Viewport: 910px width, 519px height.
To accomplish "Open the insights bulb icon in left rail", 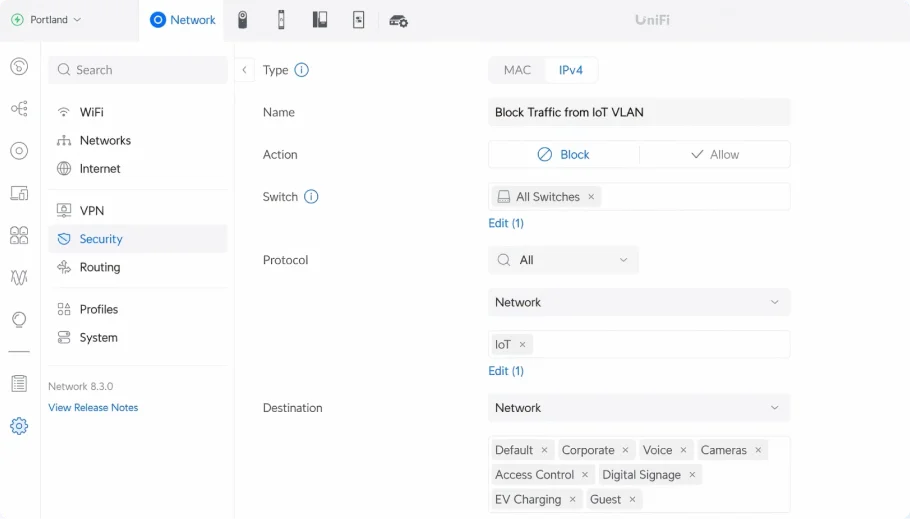I will pyautogui.click(x=19, y=320).
